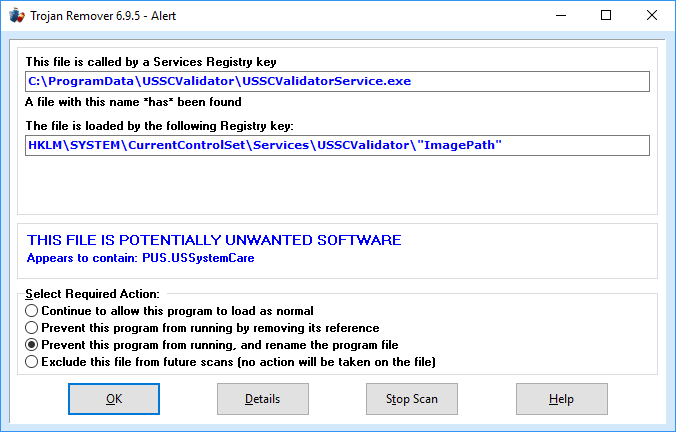Viewport: 676px width, 432px height.
Task: Select 'Continue to allow this program' option
Action: pos(33,311)
